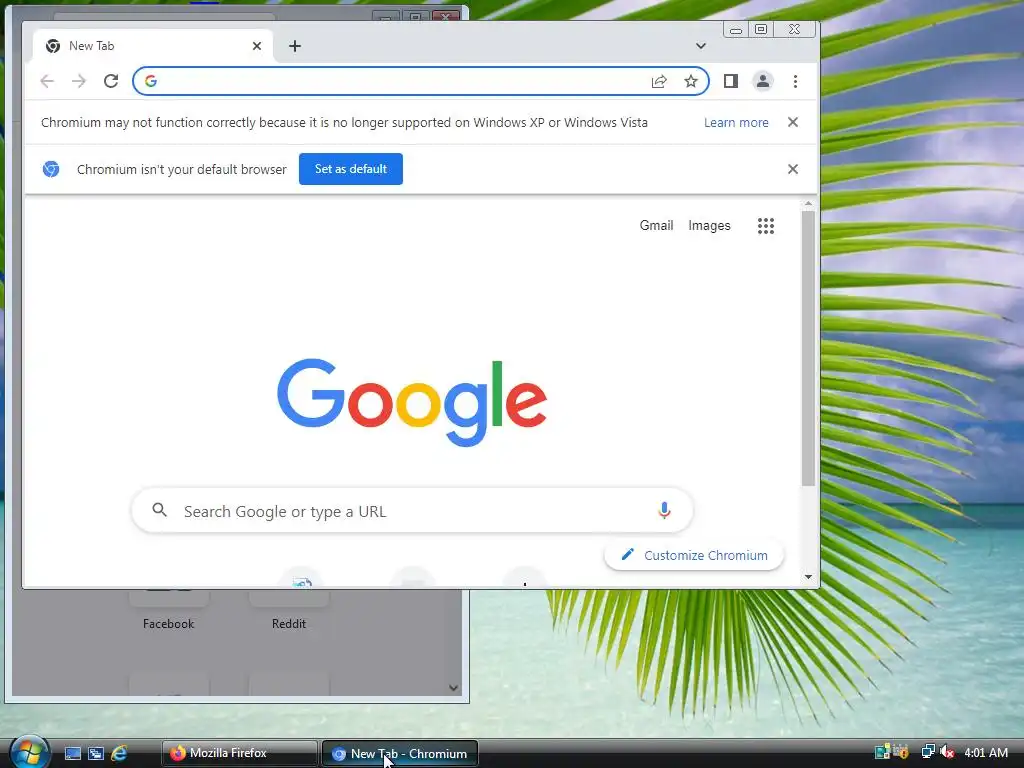Screen dimensions: 1024x768
Task: Dismiss the default browser infobar
Action: pyautogui.click(x=793, y=169)
